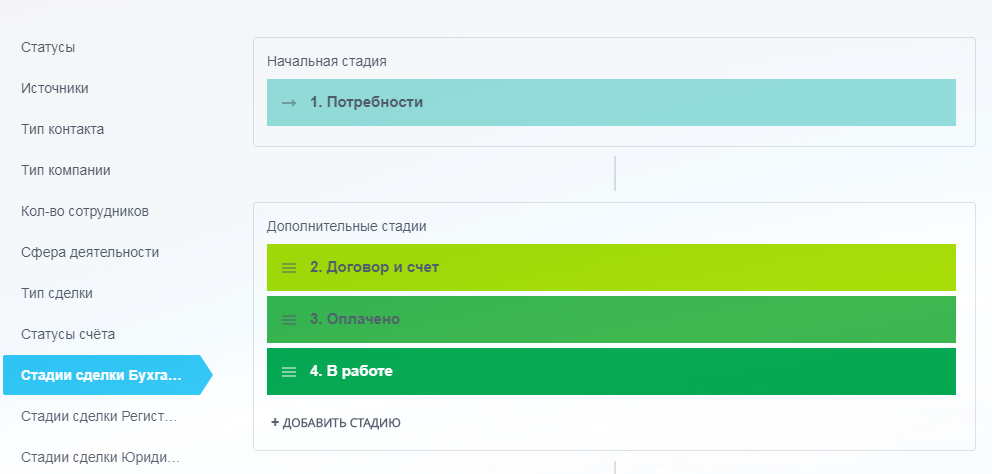This screenshot has width=992, height=474.
Task: Navigate to Статусы счёта section
Action: point(68,334)
